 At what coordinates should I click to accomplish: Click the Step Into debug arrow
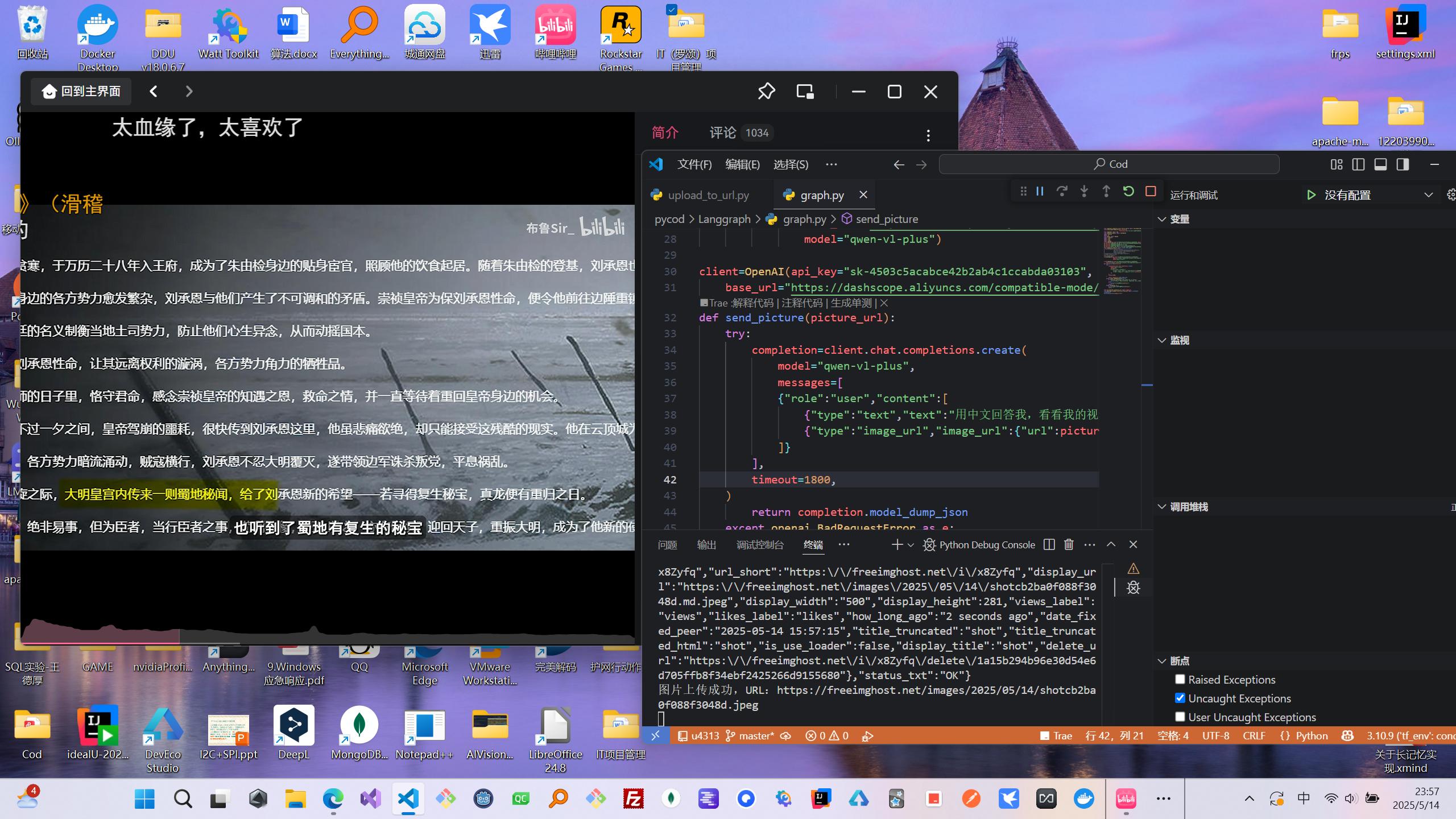pos(1084,192)
